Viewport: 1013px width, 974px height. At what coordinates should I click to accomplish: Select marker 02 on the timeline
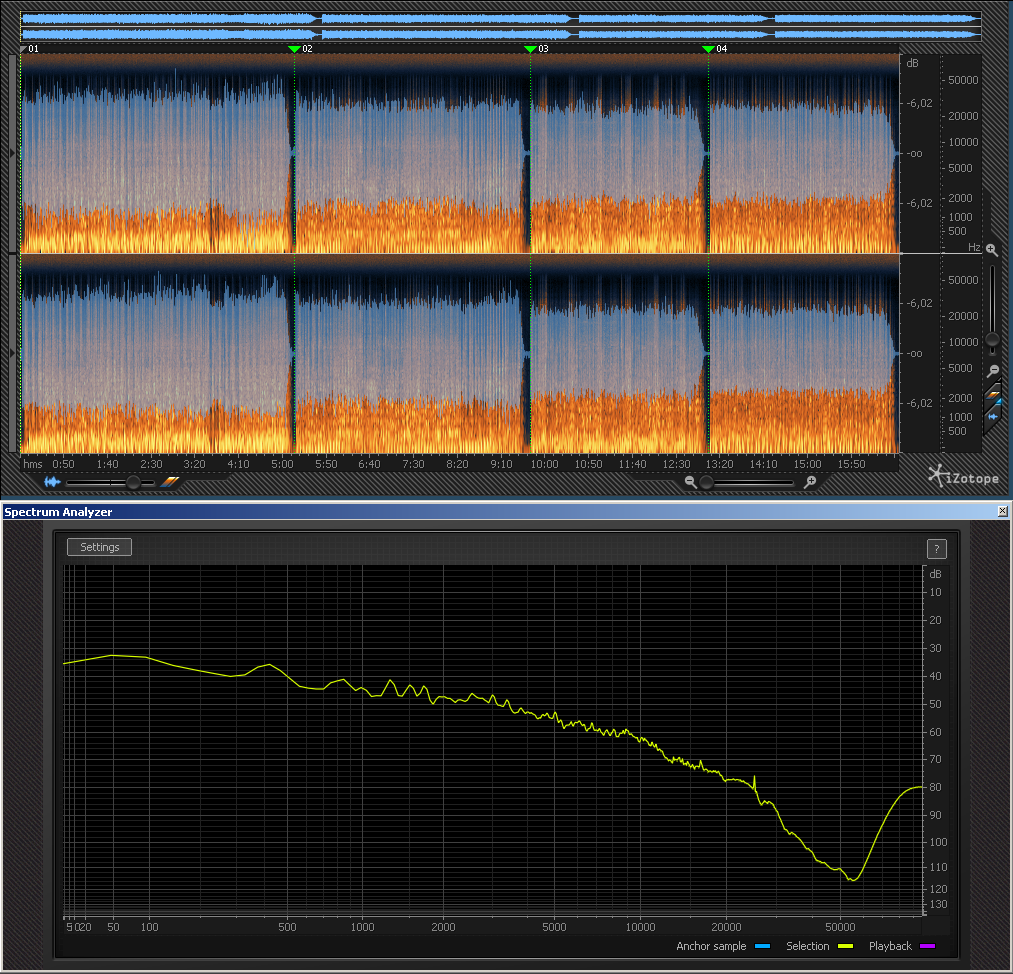(294, 49)
